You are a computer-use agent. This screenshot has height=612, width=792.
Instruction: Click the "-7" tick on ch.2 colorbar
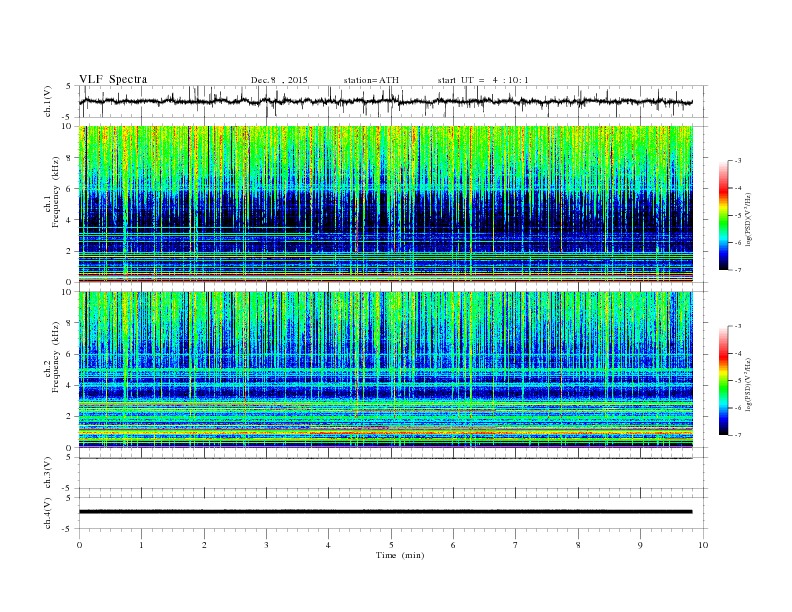(737, 435)
